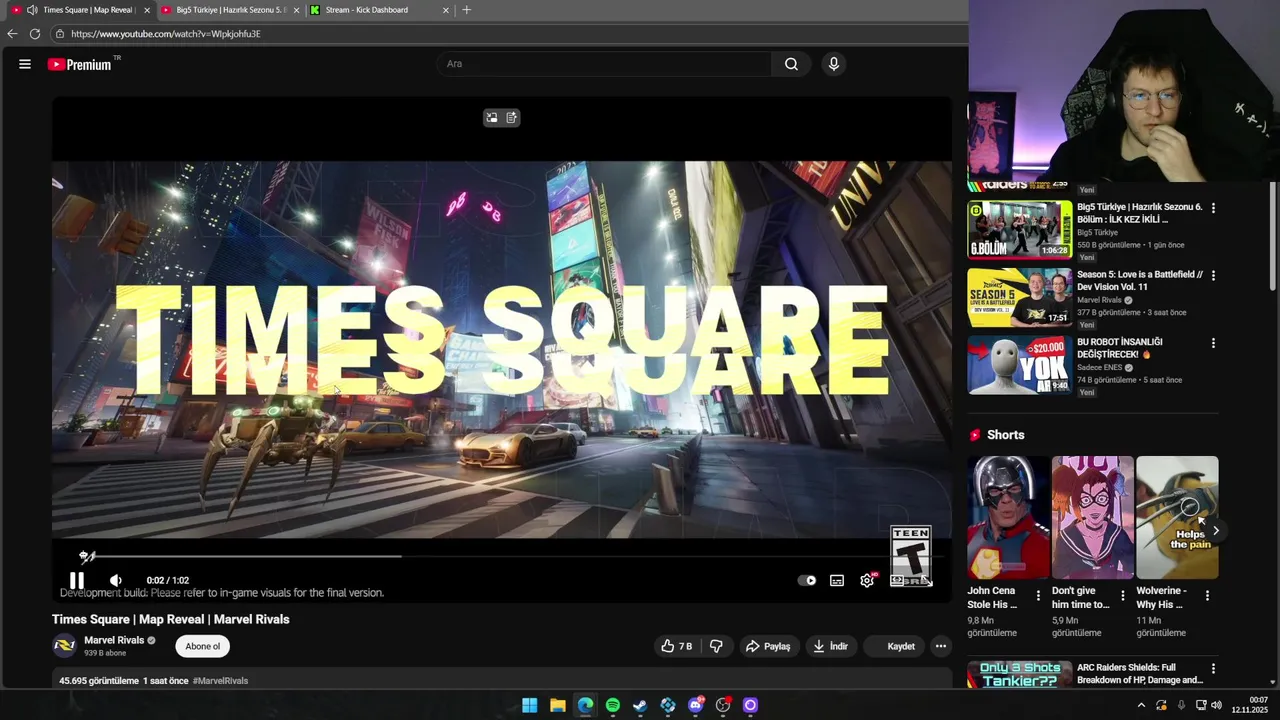The image size is (1280, 720).
Task: Enter fullscreen with the corner icon
Action: pyautogui.click(x=926, y=580)
